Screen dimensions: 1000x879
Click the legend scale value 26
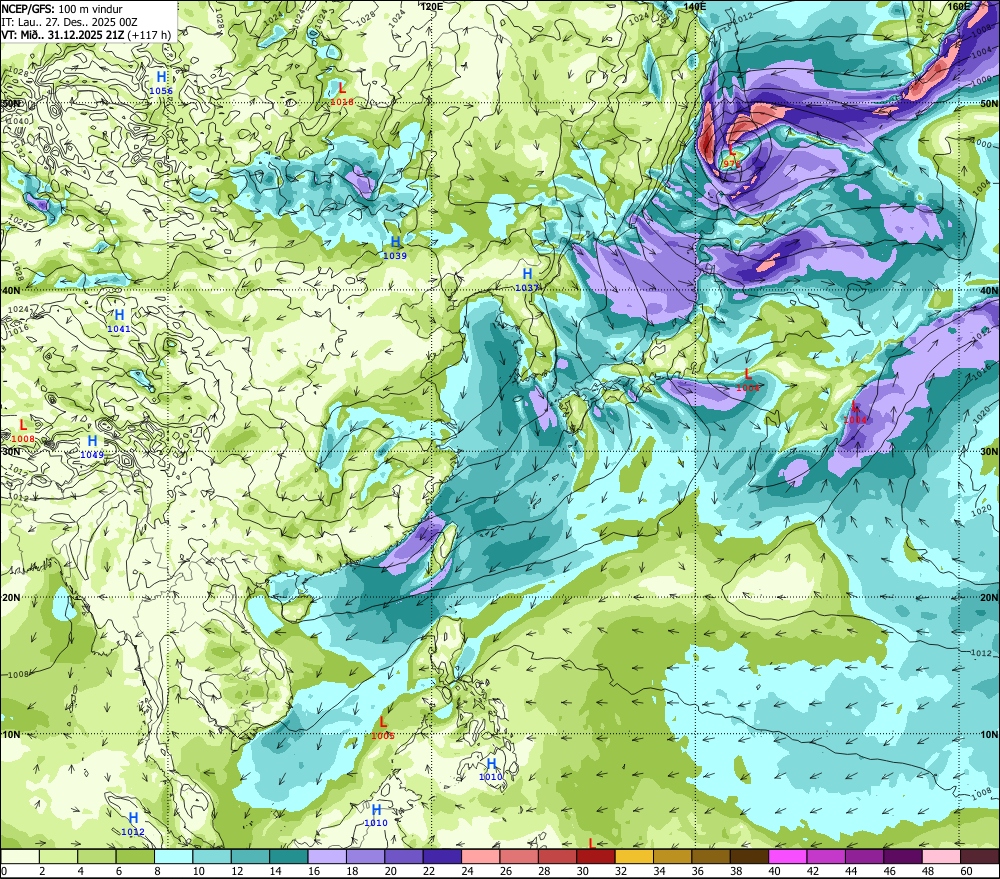(506, 871)
